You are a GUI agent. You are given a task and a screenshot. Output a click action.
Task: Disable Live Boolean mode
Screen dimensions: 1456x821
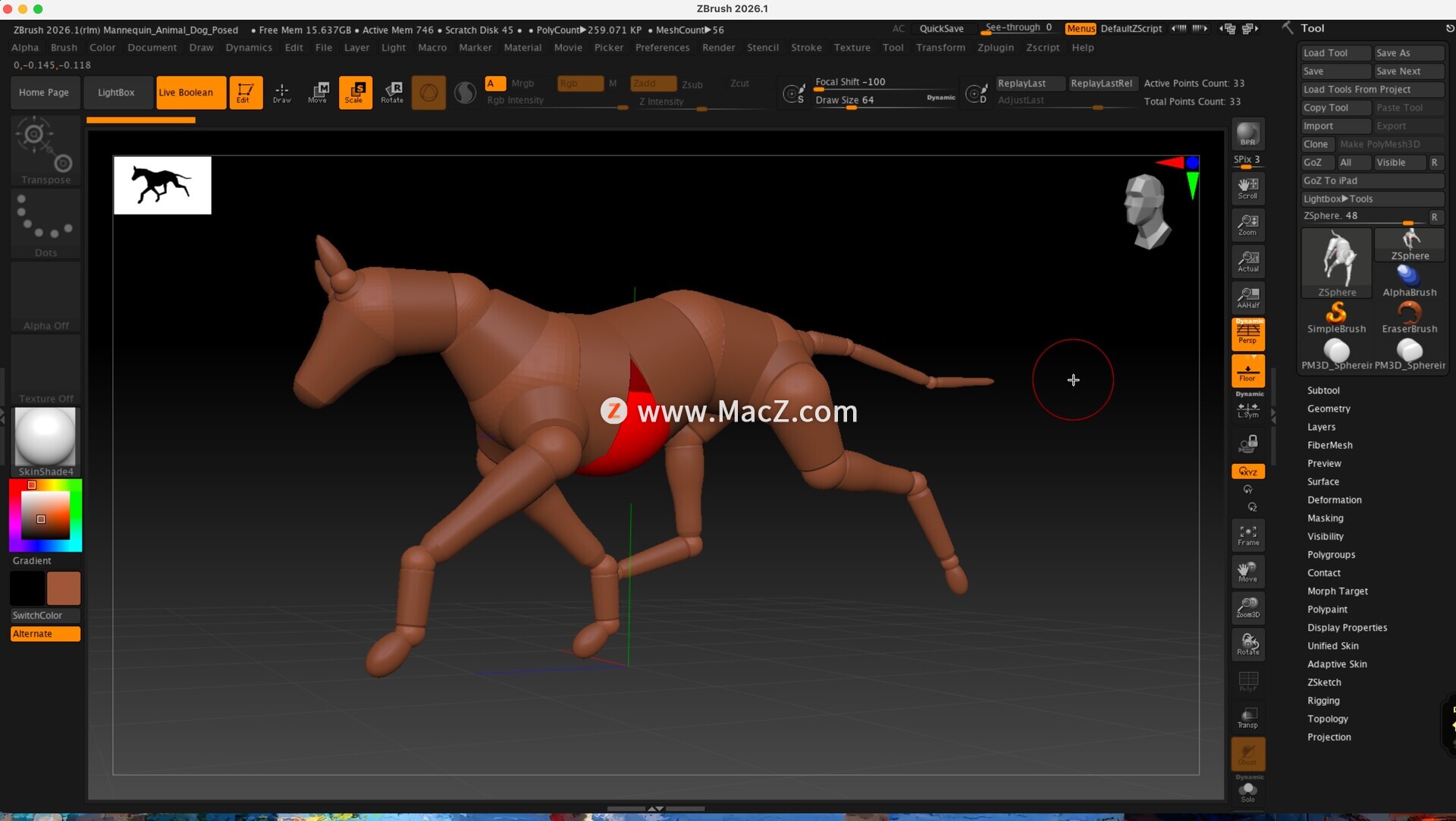[x=190, y=92]
